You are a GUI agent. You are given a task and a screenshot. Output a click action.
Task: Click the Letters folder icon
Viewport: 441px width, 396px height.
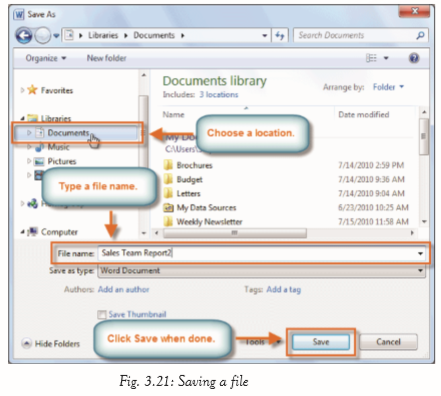coord(168,193)
